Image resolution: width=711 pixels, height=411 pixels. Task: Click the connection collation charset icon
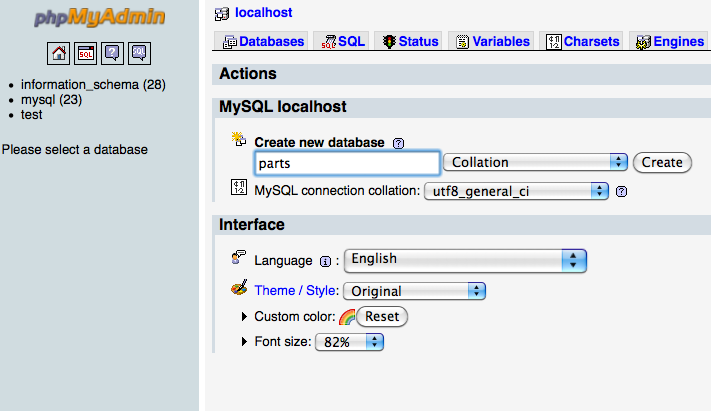click(x=239, y=187)
